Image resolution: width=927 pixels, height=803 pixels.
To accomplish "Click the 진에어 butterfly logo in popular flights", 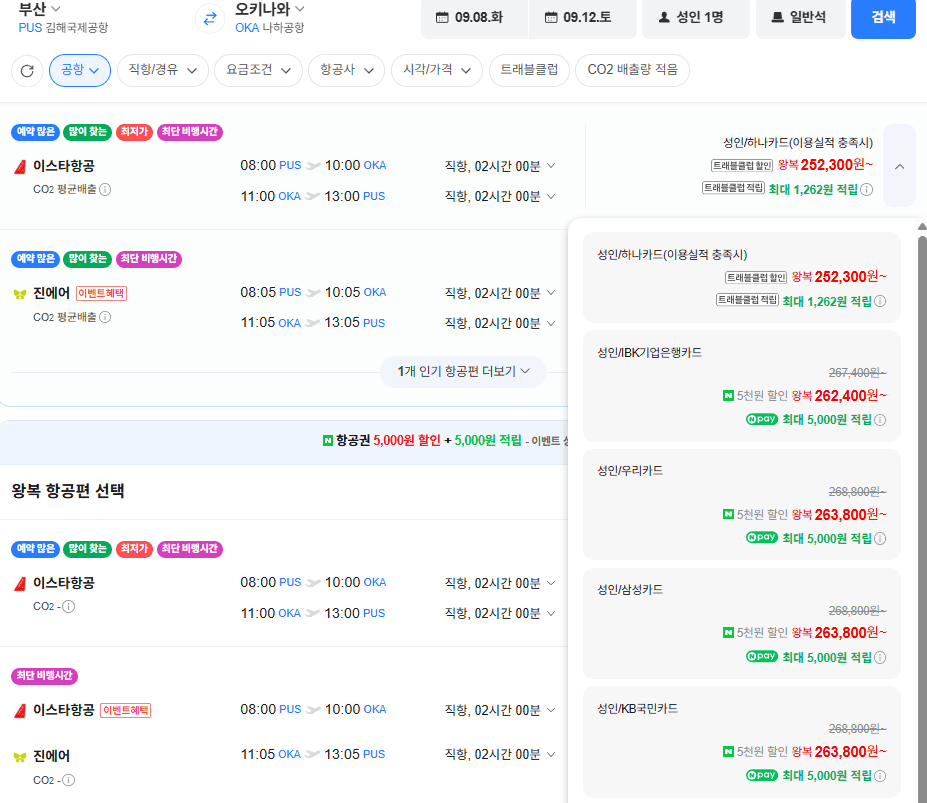I will pos(20,294).
